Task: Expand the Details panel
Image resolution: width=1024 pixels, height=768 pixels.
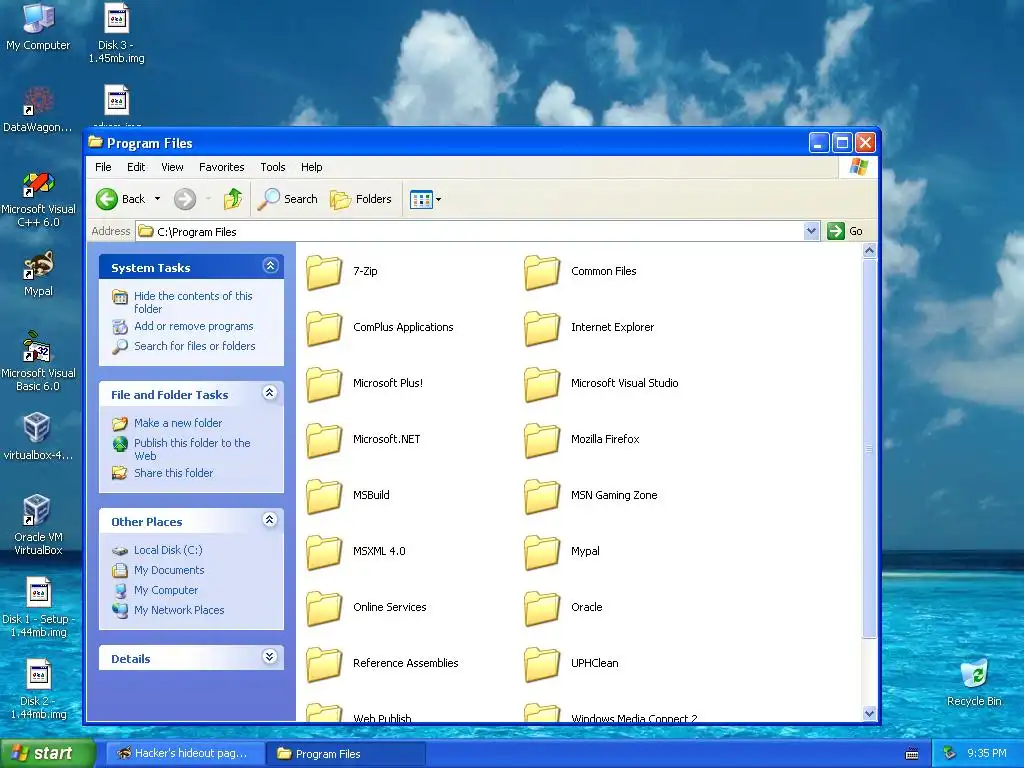Action: 270,657
